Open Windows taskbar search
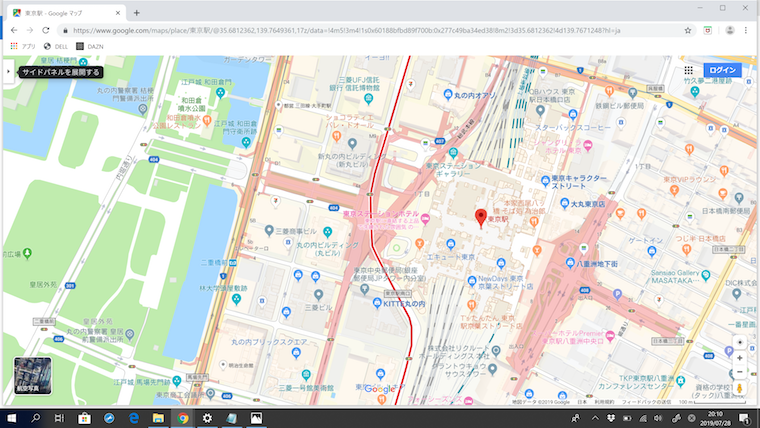 tap(35, 418)
